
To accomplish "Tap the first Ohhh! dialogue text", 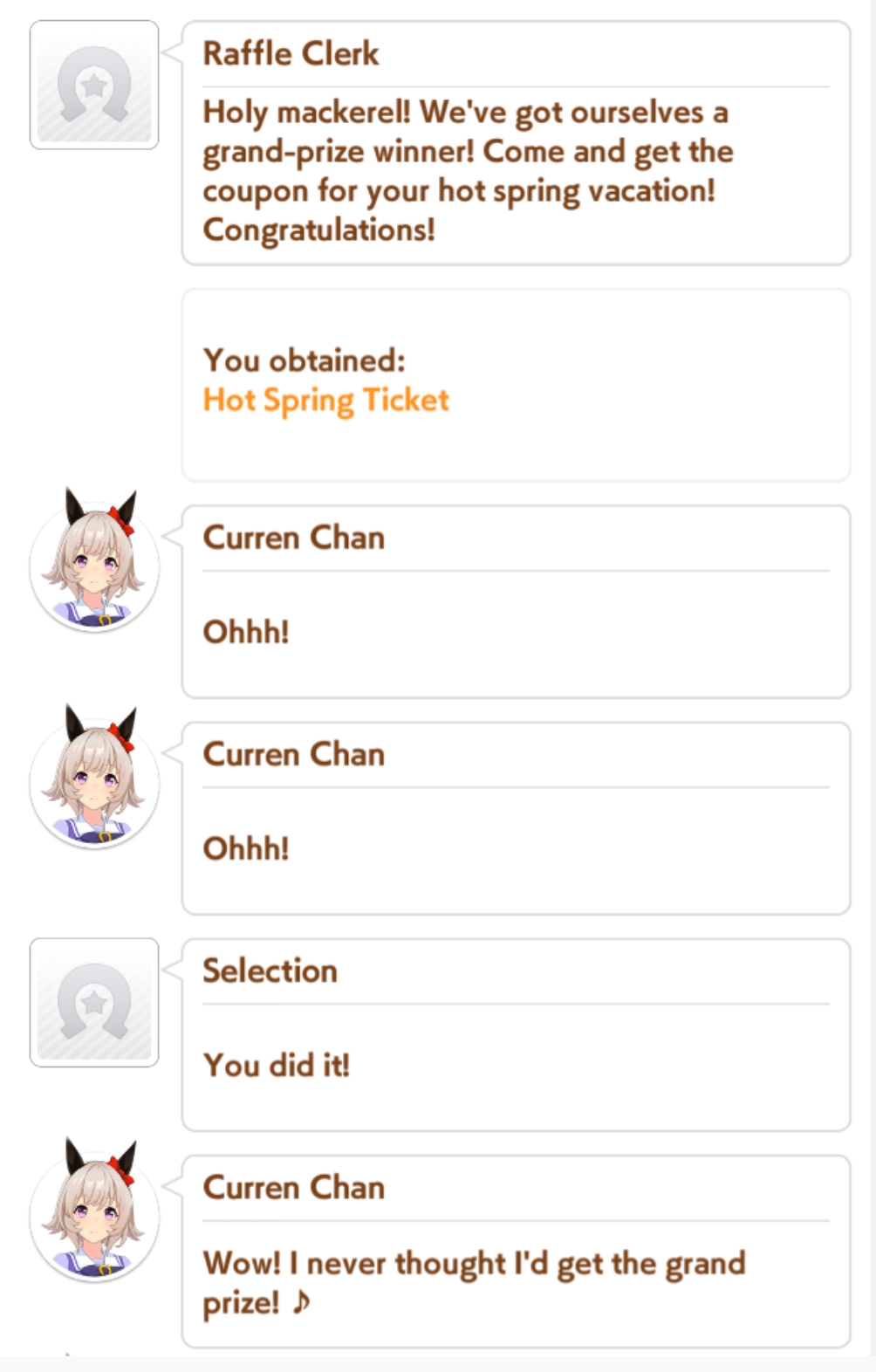I will pos(245,632).
